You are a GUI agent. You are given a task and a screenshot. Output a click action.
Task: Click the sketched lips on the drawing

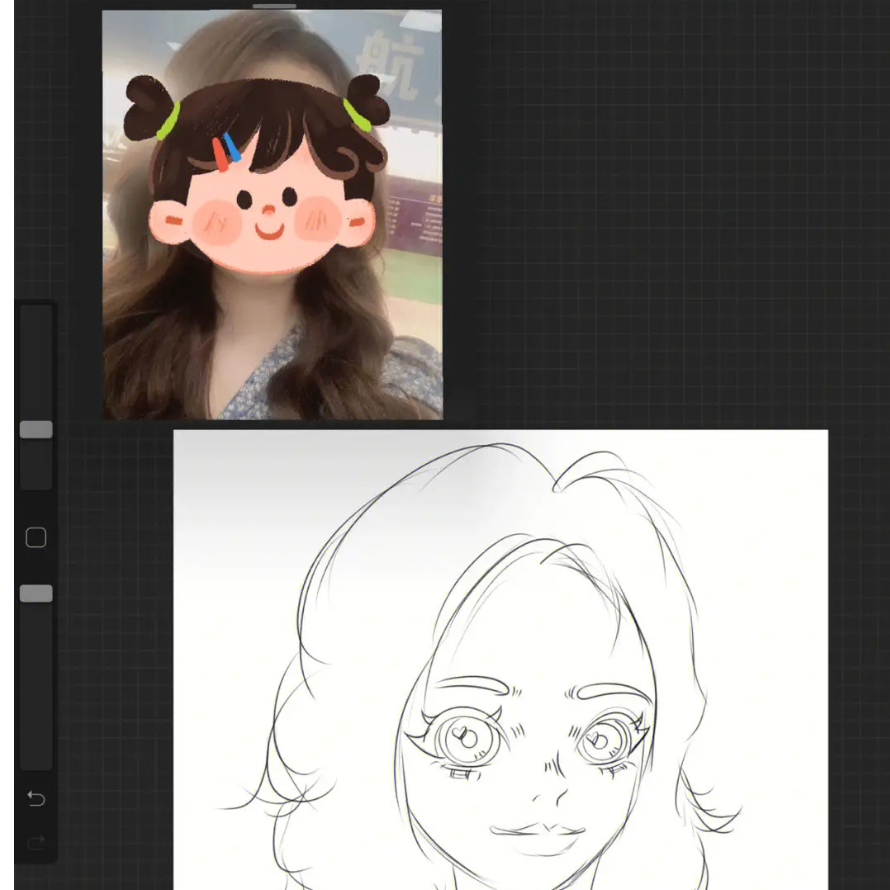click(540, 832)
